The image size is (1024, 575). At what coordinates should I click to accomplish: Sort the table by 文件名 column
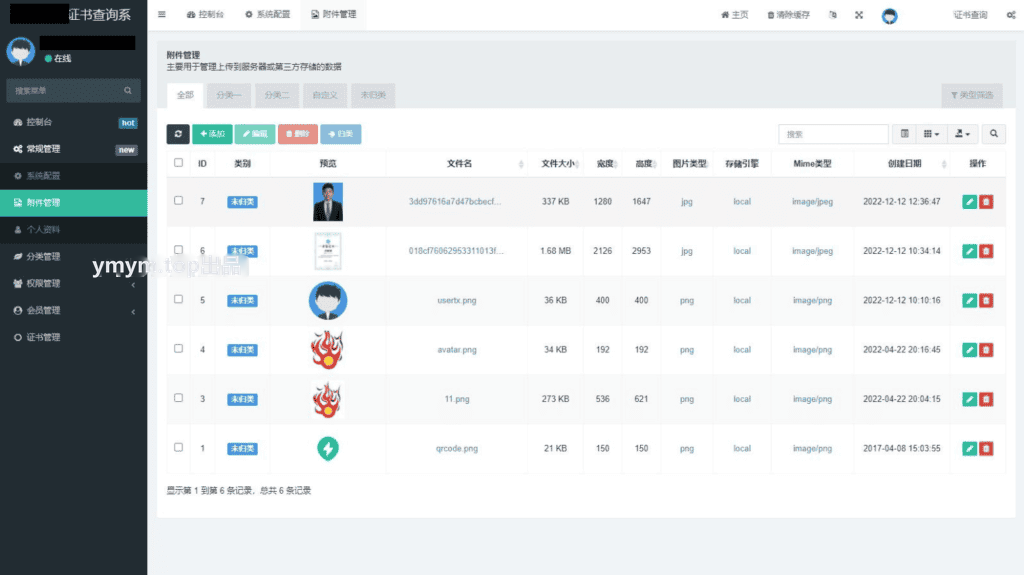(459, 163)
